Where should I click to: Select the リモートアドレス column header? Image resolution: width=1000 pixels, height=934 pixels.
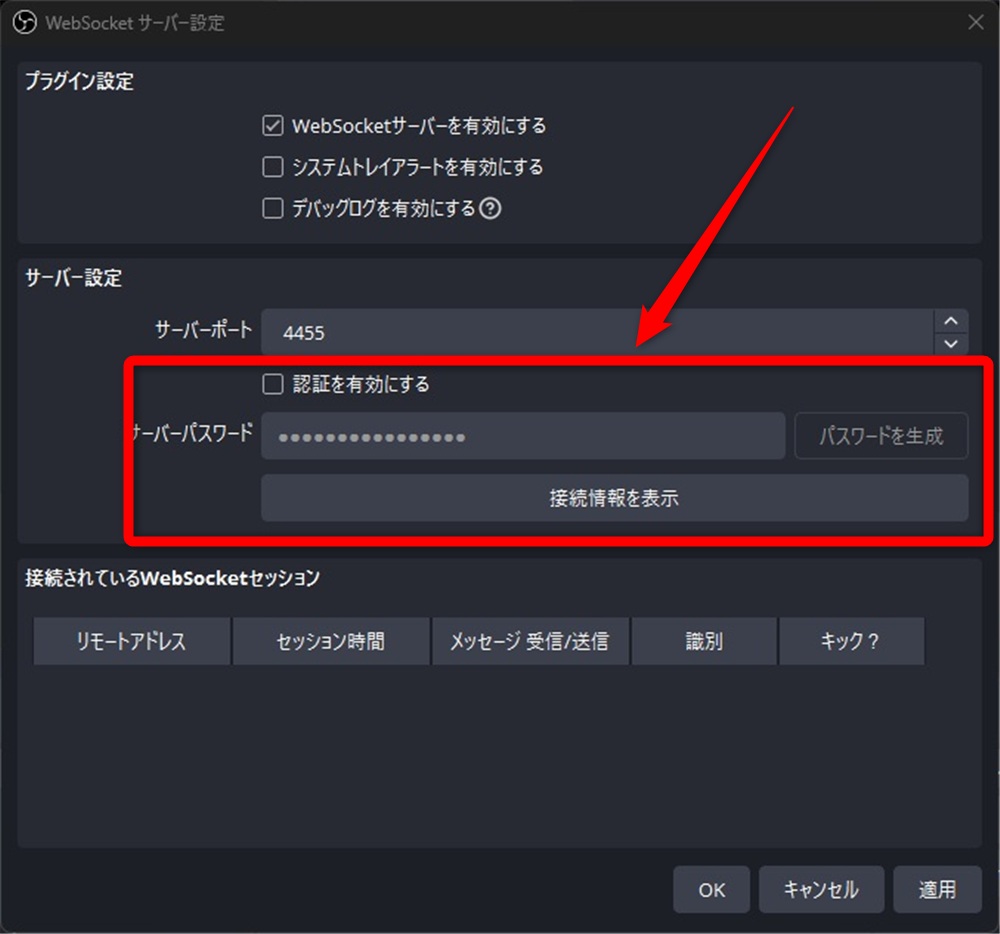tap(131, 641)
